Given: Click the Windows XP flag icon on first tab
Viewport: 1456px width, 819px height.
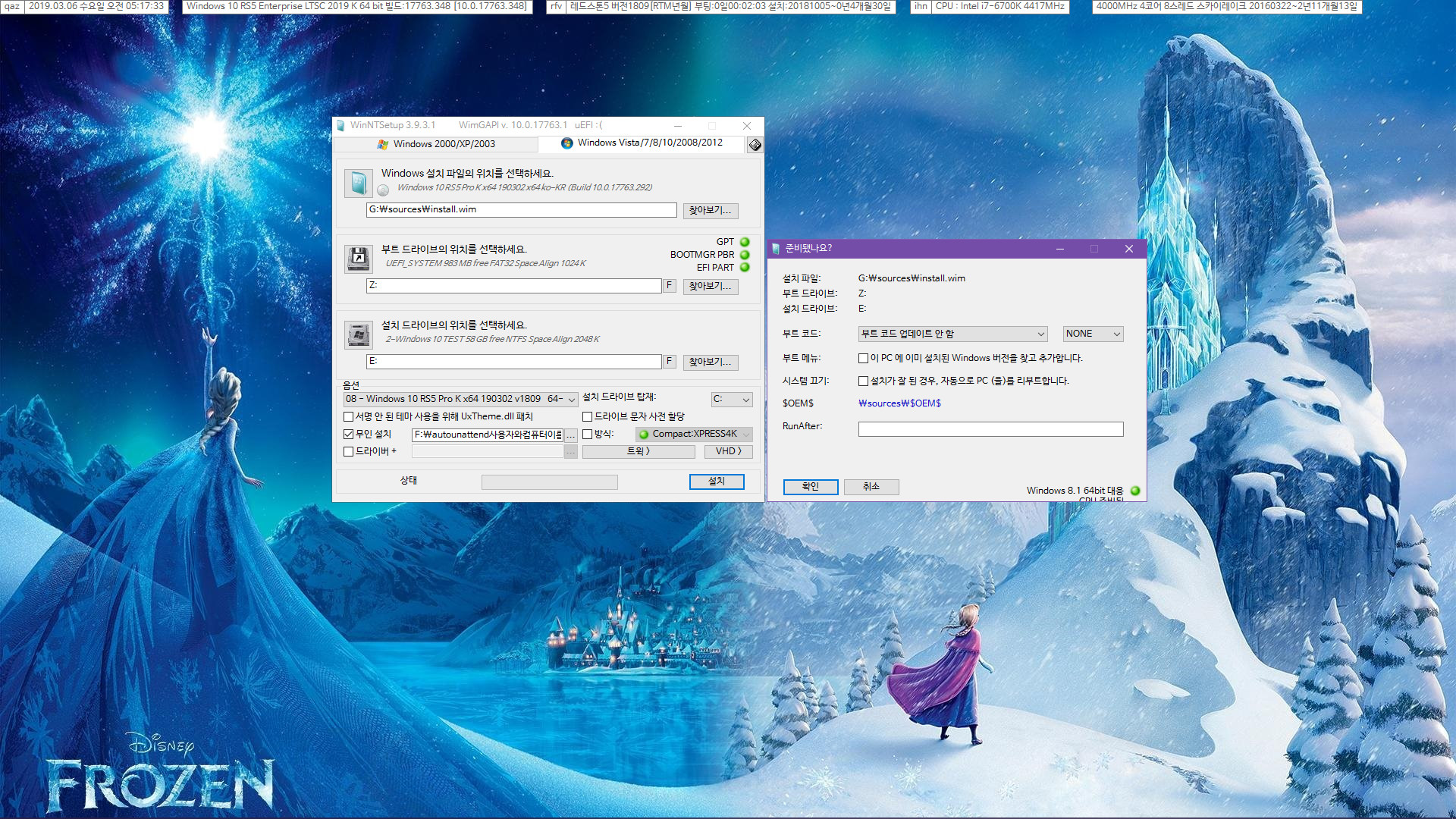Looking at the screenshot, I should pyautogui.click(x=383, y=144).
